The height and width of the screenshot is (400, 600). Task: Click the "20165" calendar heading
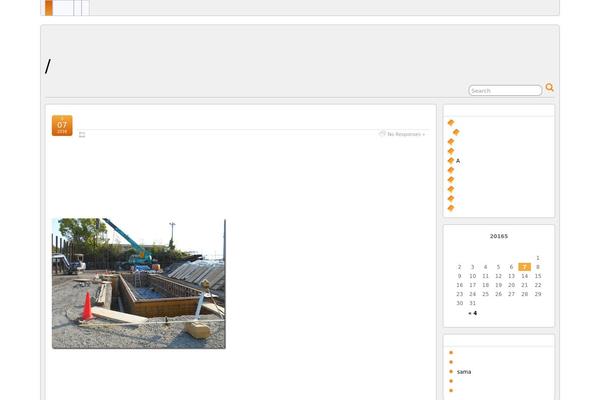[x=499, y=236]
